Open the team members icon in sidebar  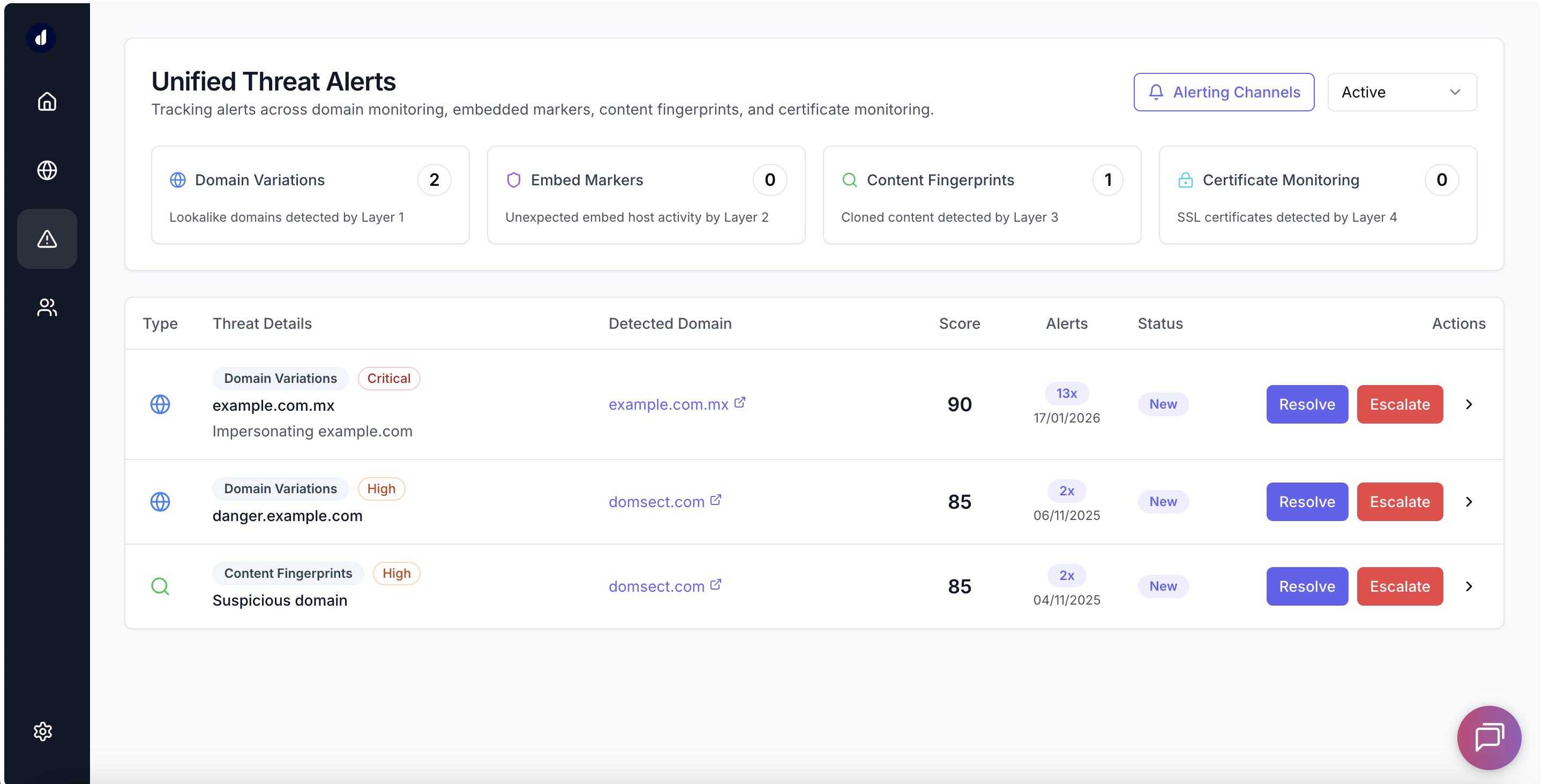47,307
